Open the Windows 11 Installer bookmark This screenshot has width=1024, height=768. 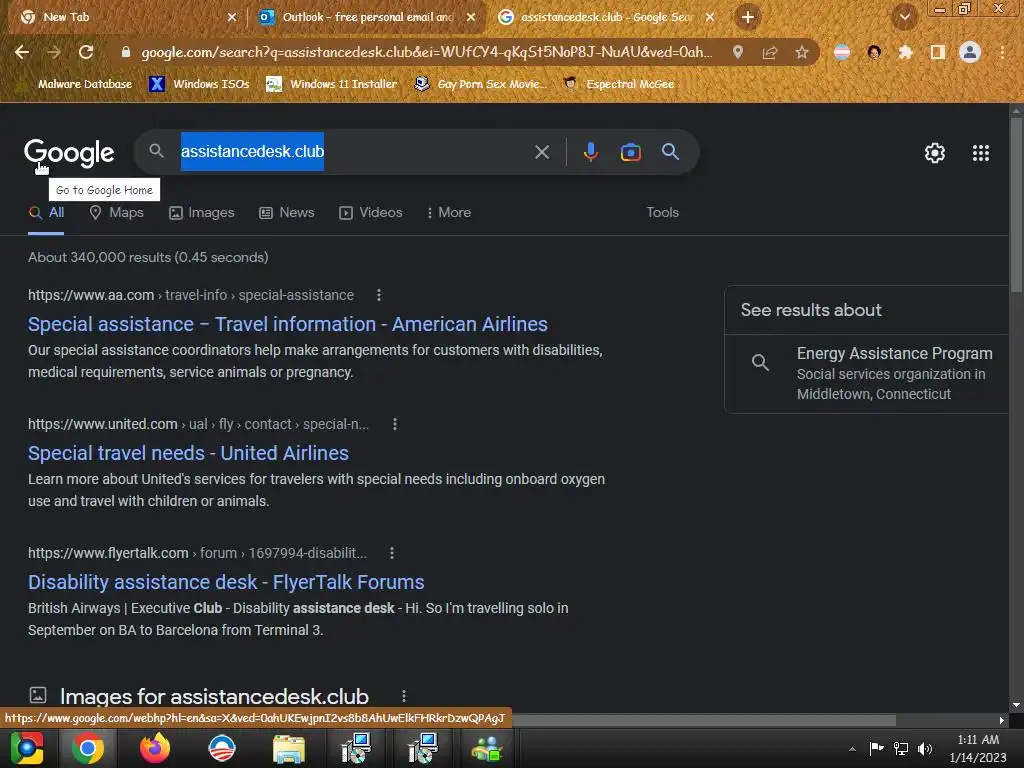coord(332,84)
